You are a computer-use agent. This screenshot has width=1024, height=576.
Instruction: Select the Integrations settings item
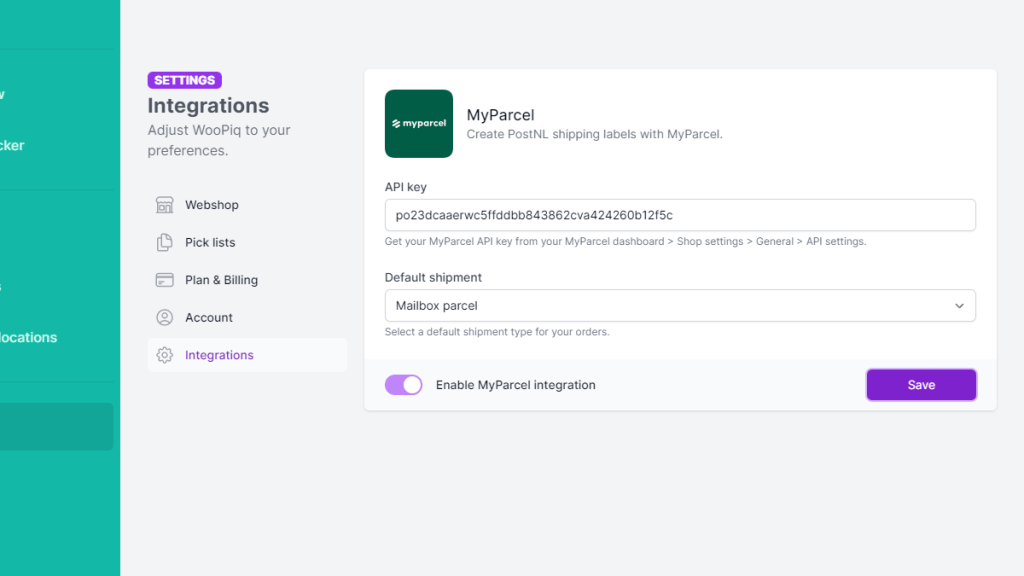pyautogui.click(x=248, y=355)
